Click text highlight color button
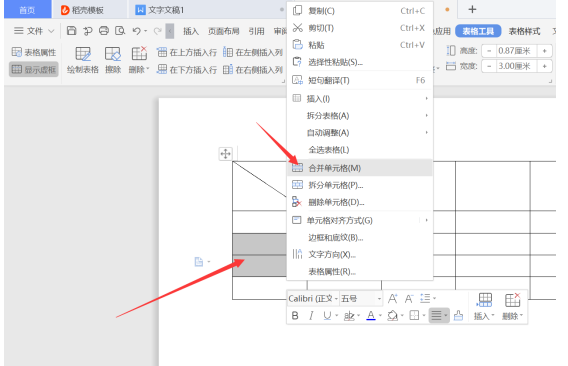This screenshot has height=366, width=568. pos(349,316)
